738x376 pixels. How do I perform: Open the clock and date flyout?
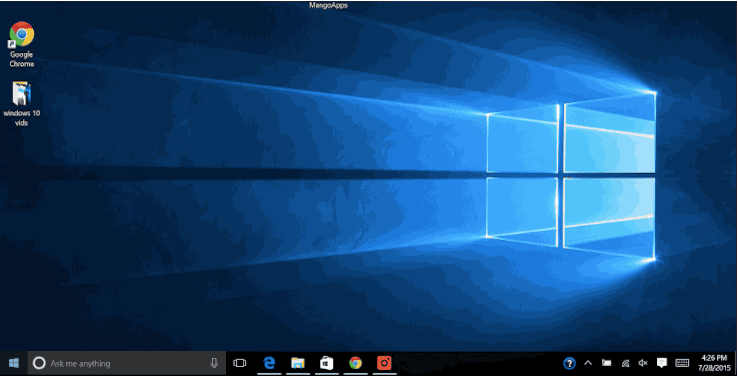[x=714, y=363]
